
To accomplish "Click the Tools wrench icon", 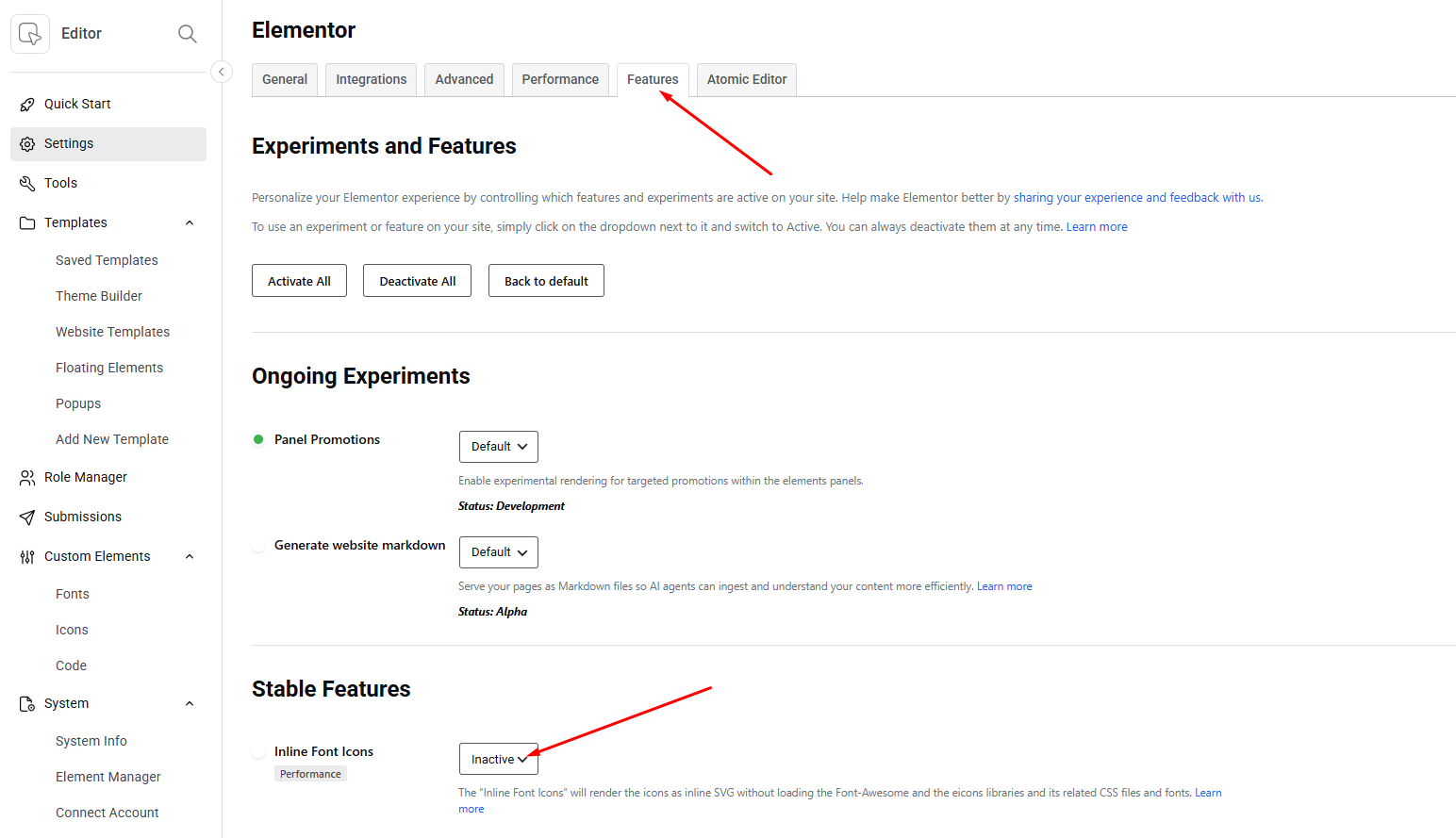I will [27, 184].
